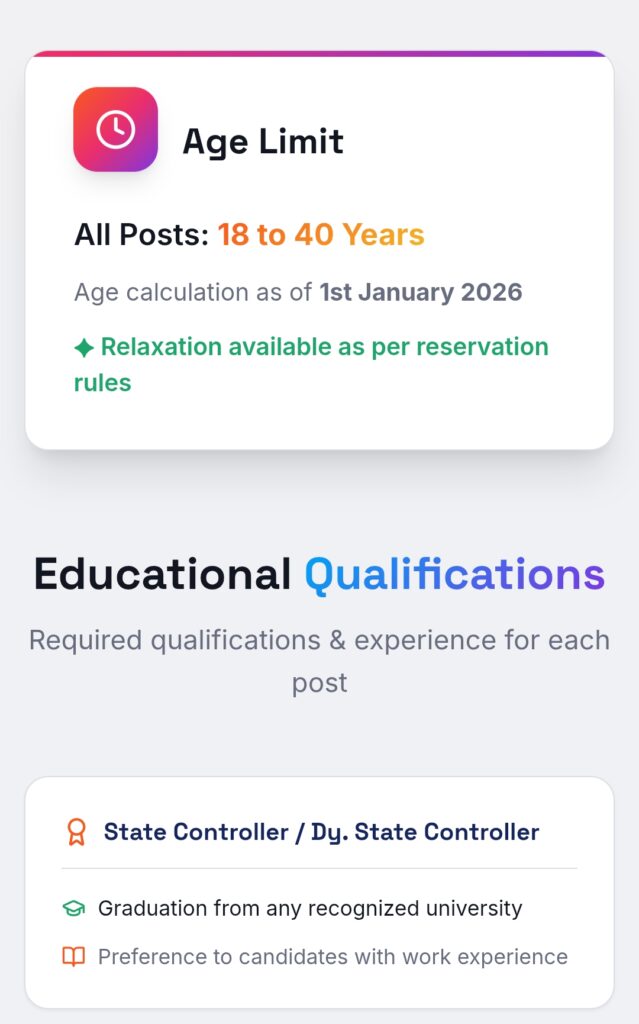Click the word "post" under the subtitle
Viewport: 639px width, 1024px height.
point(319,683)
